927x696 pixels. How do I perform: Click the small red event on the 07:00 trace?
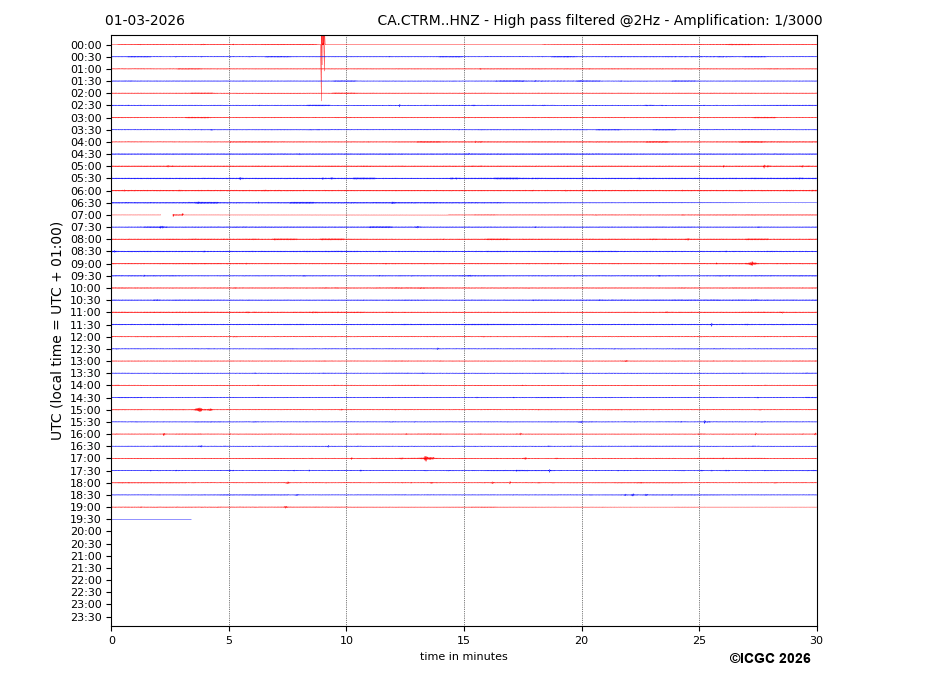pos(176,215)
